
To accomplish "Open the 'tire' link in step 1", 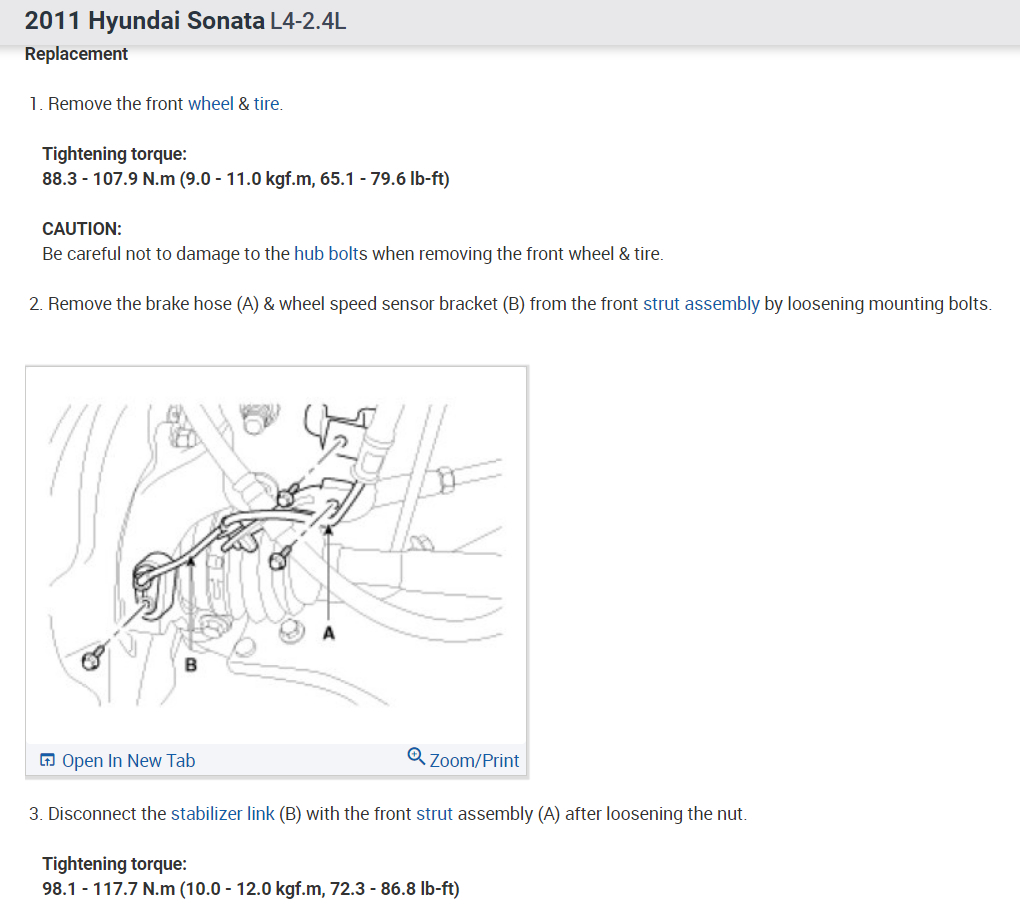I will (266, 104).
